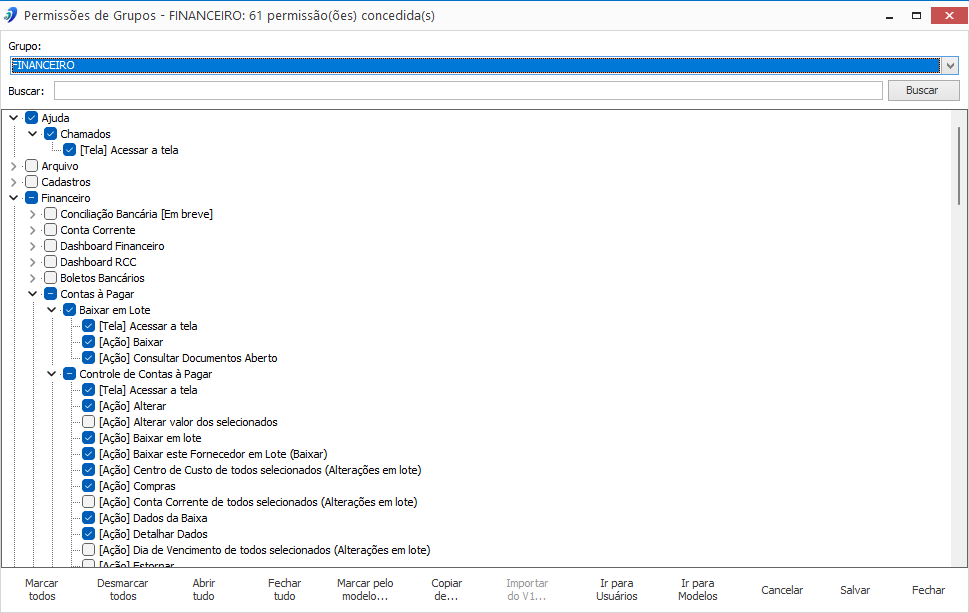Viewport: 969px width, 613px height.
Task: Collapse the Baixar em Lote node
Action: tap(52, 310)
